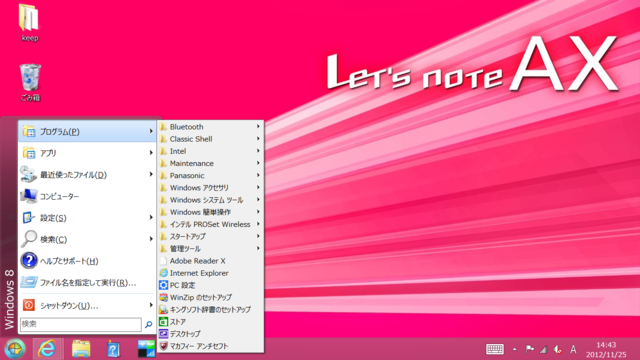Open the Bluetooth program folder
This screenshot has height=360, width=640.
[210, 127]
